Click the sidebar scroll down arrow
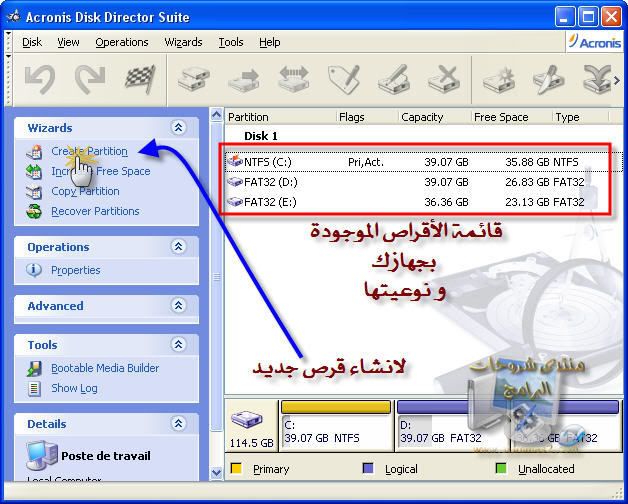This screenshot has height=504, width=628. (216, 472)
